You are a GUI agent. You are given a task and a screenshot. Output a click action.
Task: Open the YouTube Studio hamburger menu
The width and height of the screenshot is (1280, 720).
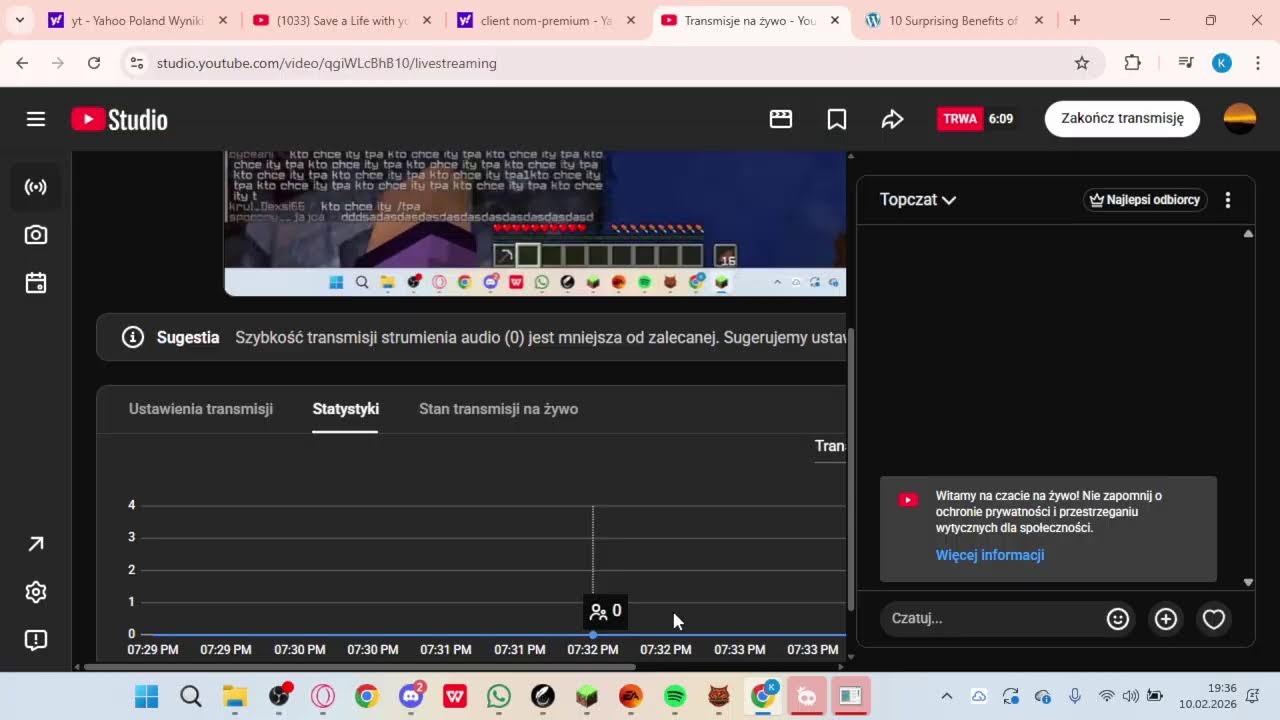coord(36,119)
